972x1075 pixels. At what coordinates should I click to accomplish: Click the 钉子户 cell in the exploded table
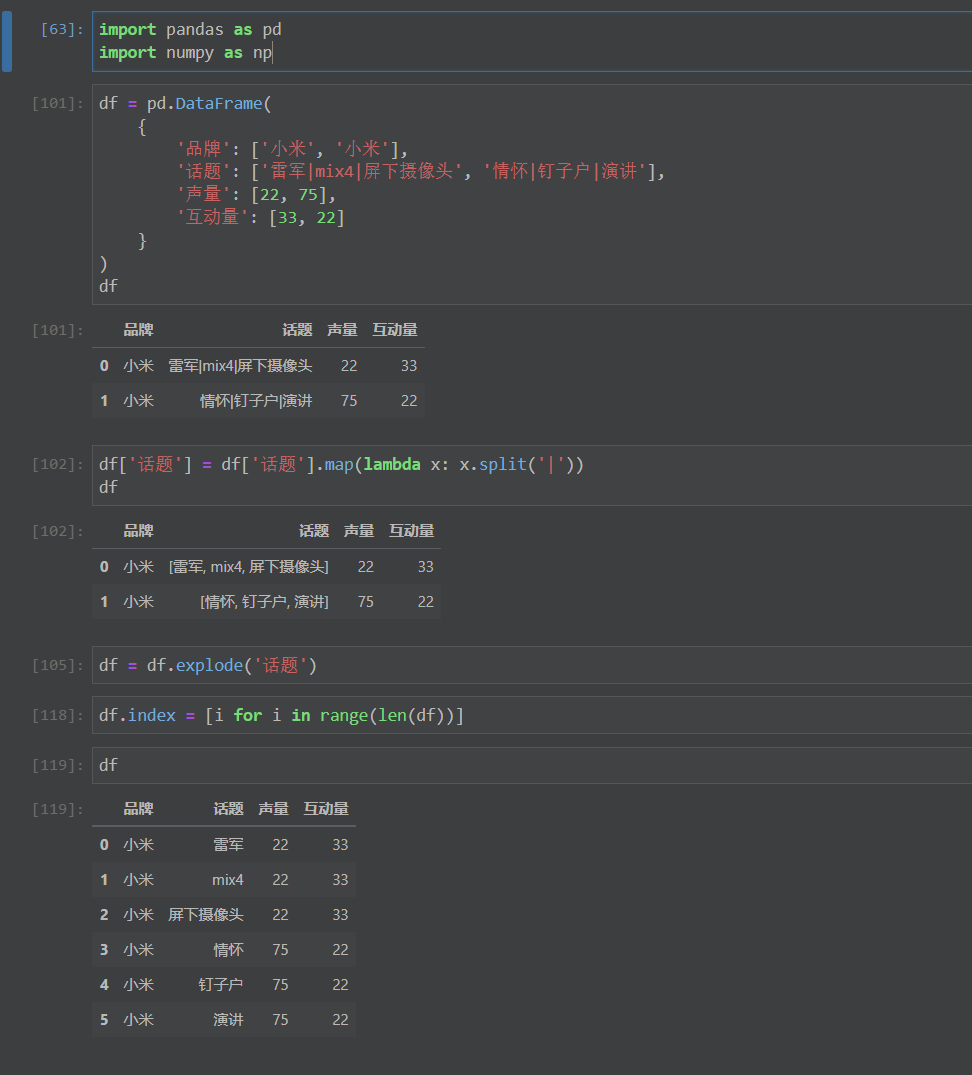click(221, 985)
